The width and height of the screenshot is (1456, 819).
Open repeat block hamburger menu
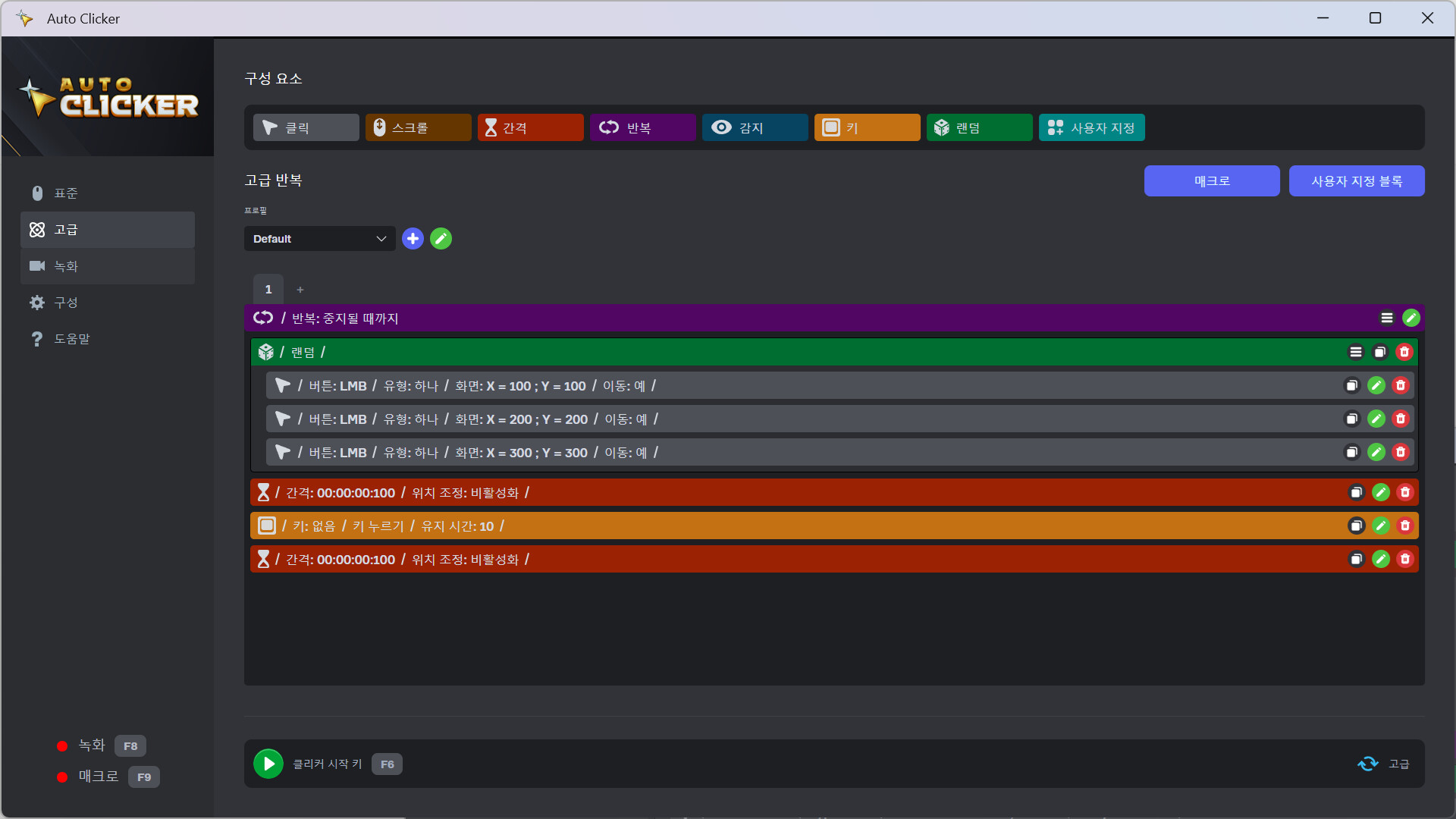point(1387,318)
